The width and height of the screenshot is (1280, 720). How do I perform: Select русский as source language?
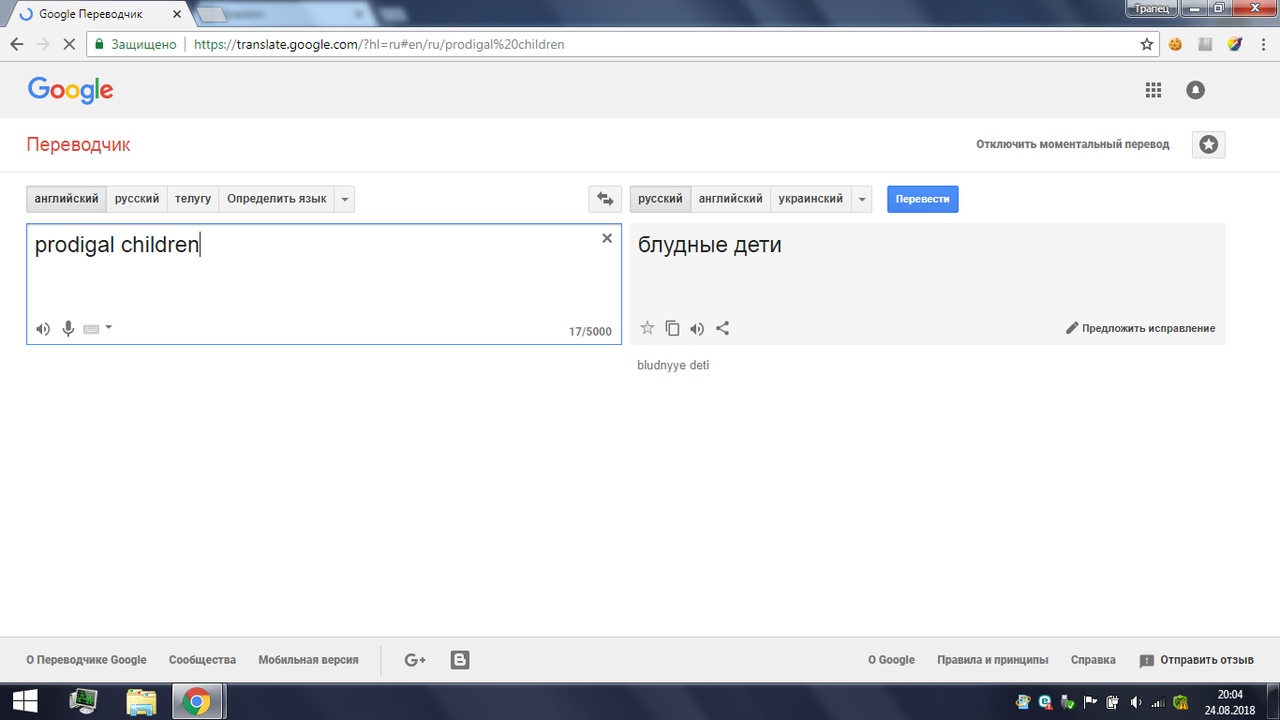coord(137,199)
